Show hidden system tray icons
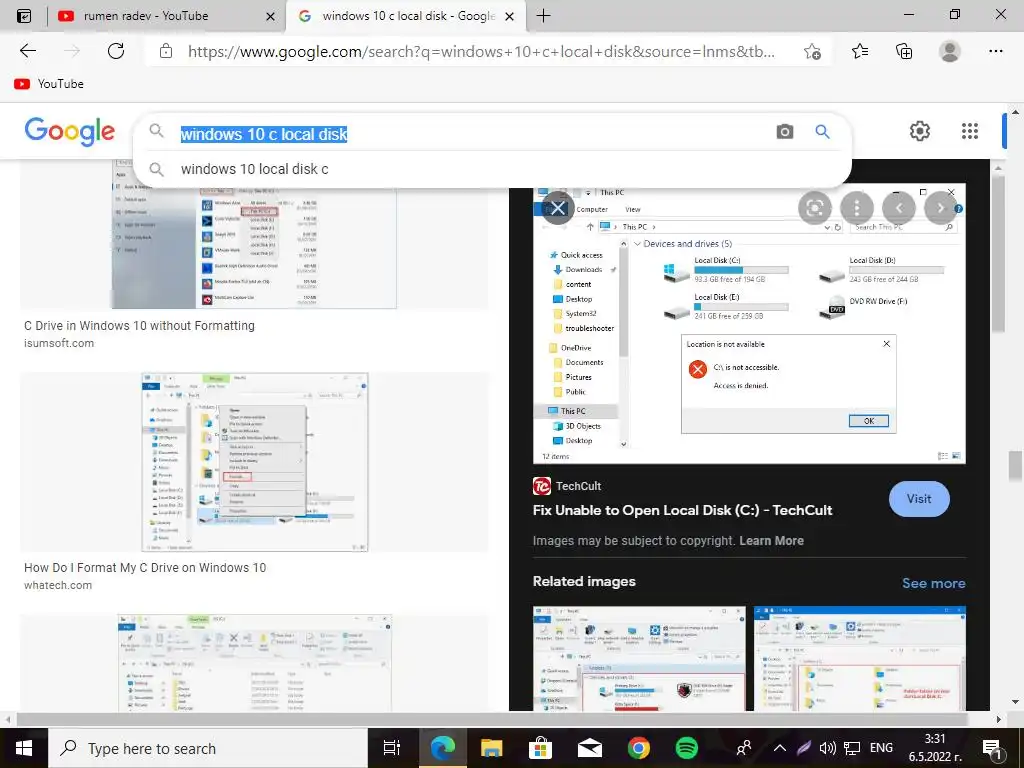 tap(780, 748)
